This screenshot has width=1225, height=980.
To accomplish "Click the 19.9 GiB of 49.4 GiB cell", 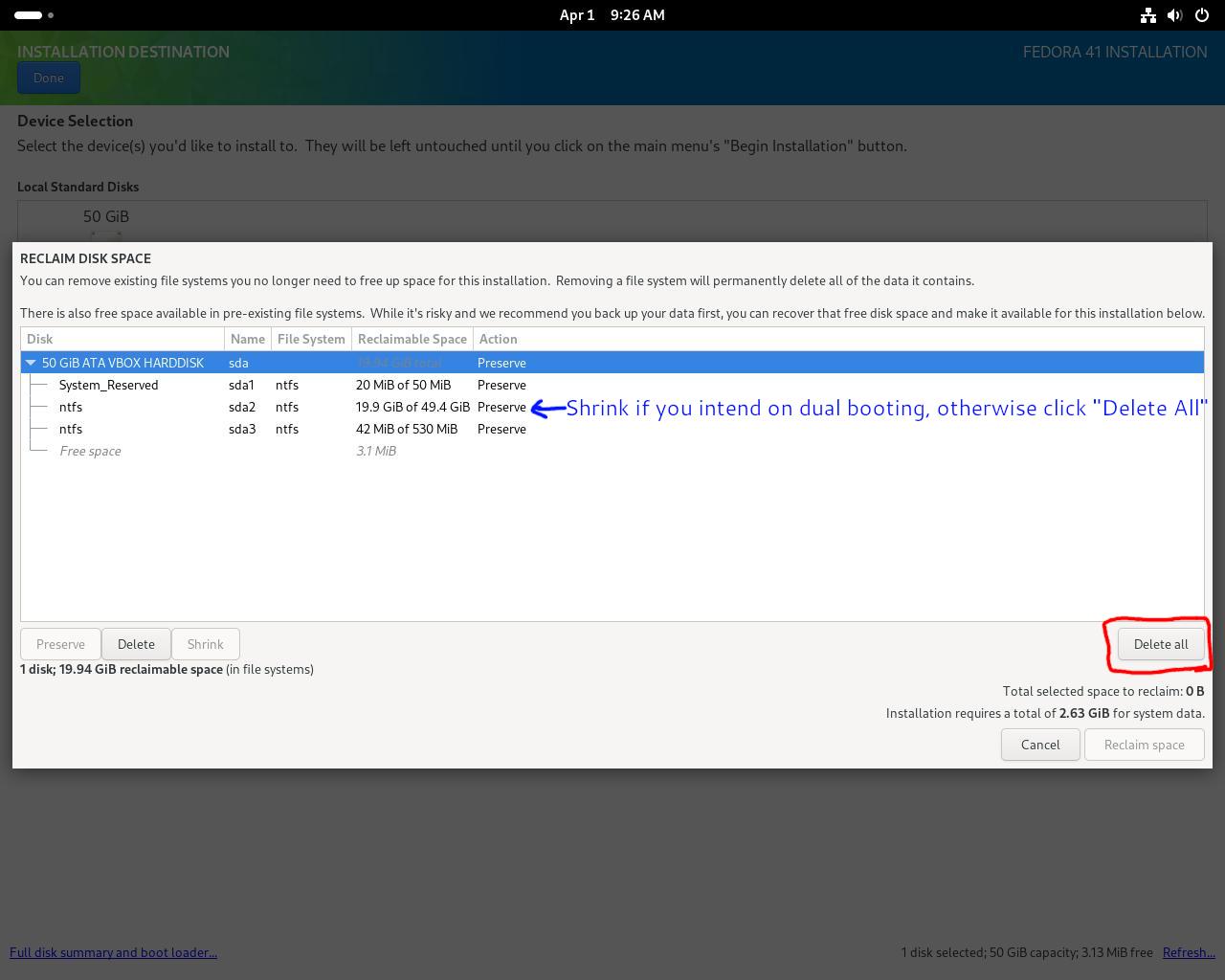I will (x=412, y=407).
